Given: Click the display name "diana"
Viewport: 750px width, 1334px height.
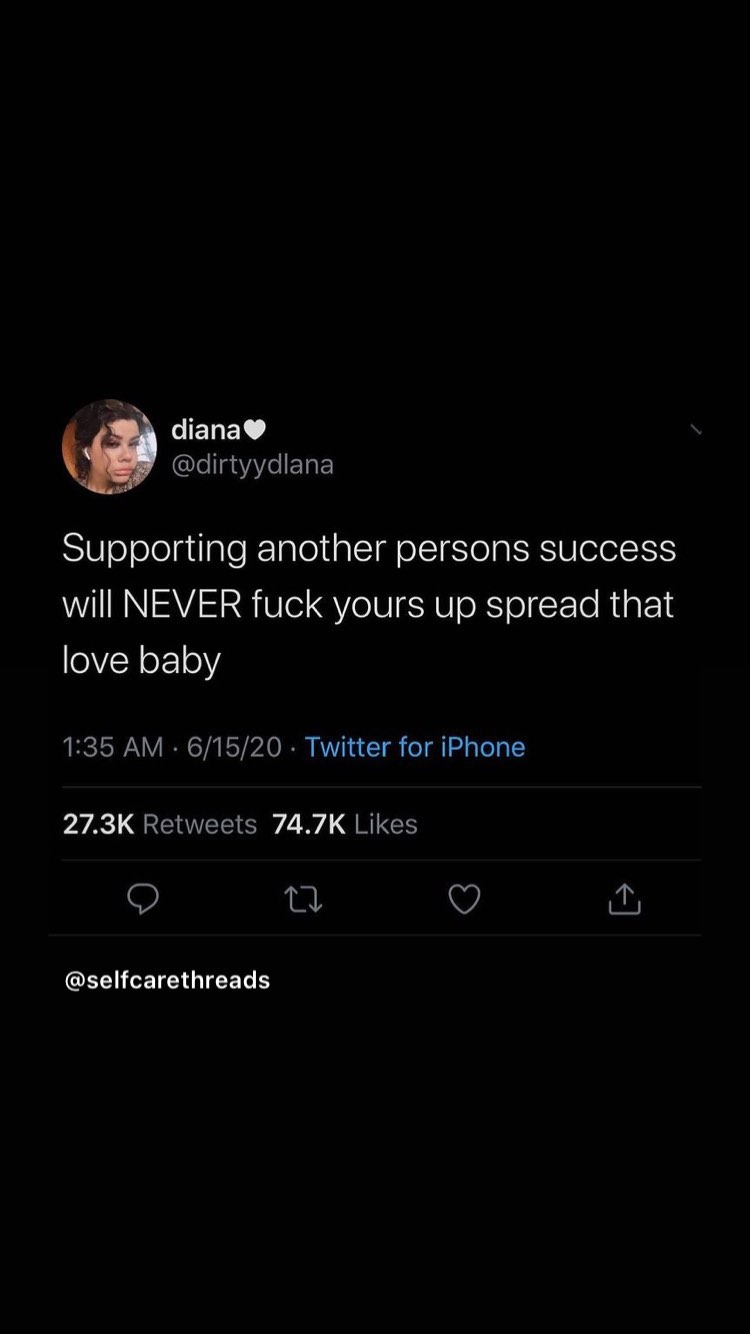Looking at the screenshot, I should click(x=206, y=430).
